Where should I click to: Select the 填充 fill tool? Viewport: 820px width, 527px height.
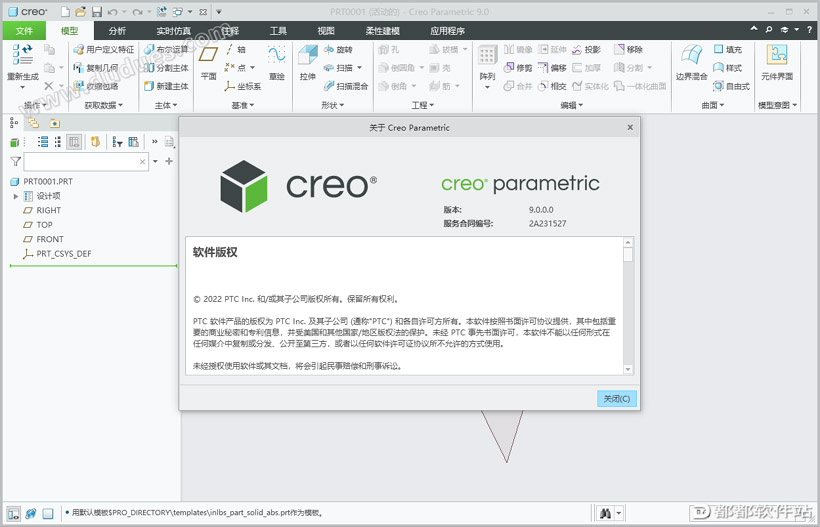tap(727, 50)
